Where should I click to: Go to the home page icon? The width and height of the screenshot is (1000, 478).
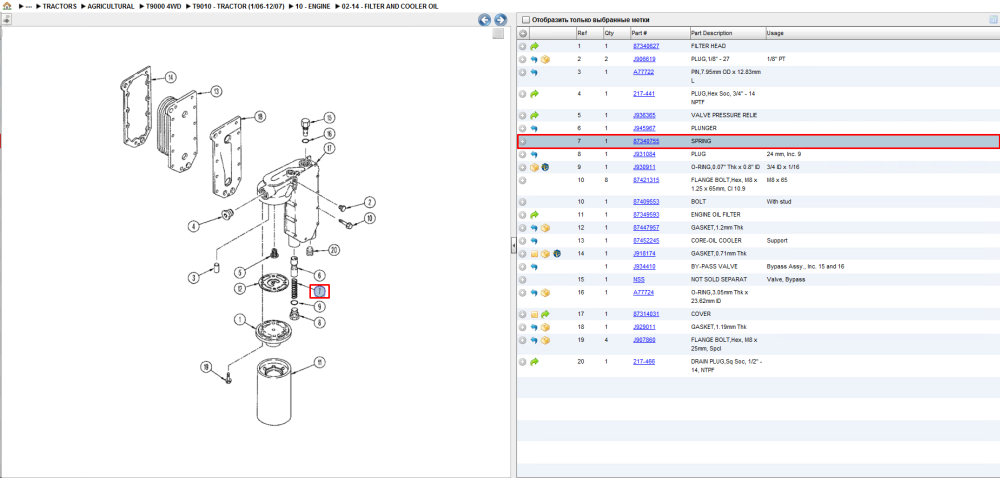click(x=7, y=6)
